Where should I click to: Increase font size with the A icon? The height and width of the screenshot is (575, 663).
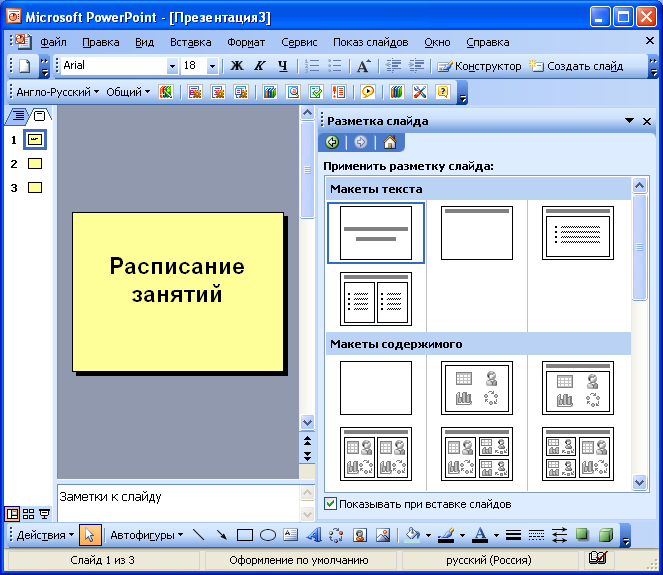coord(364,66)
